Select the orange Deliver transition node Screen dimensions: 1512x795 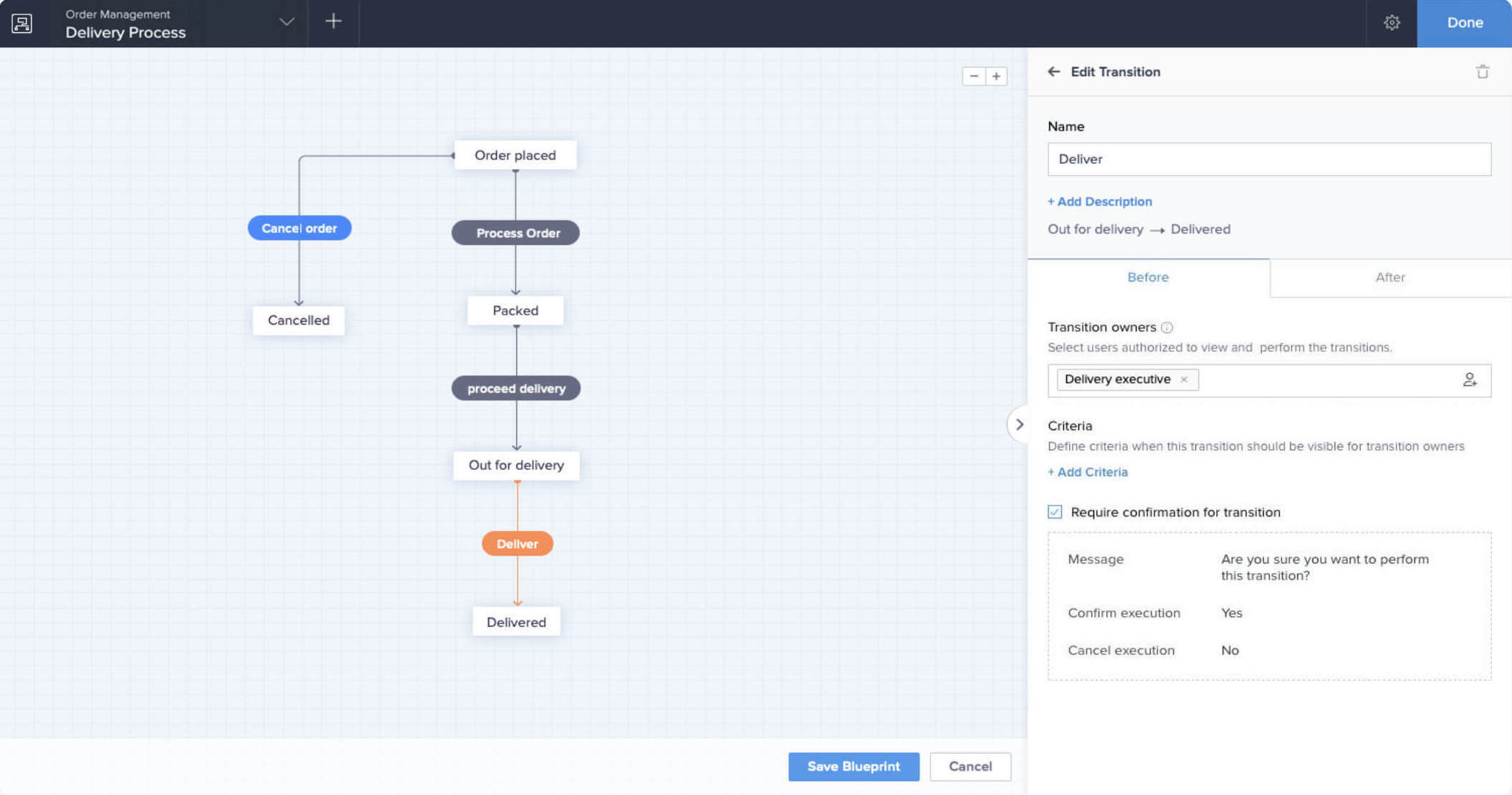point(517,544)
